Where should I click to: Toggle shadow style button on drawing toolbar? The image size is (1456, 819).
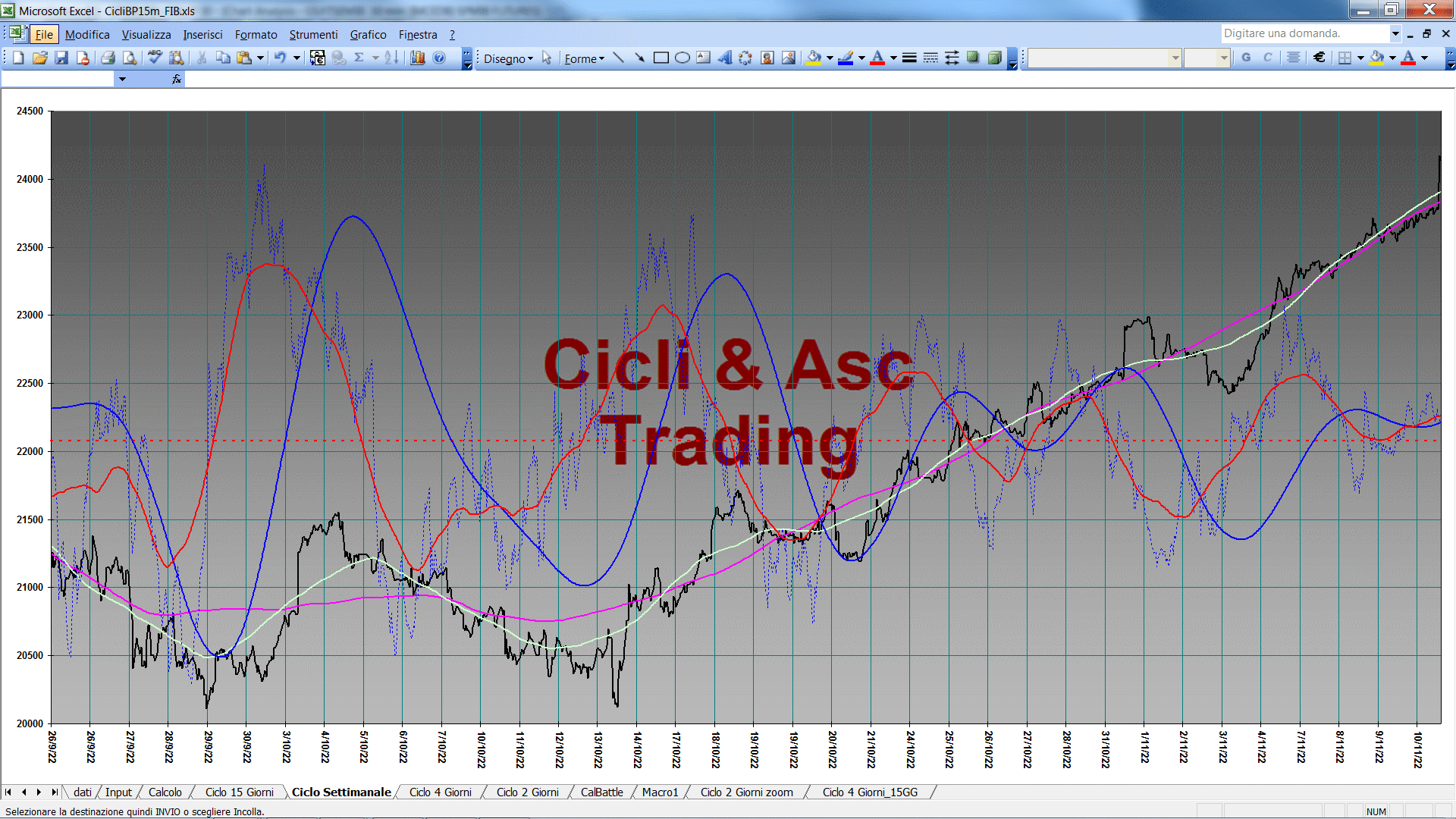[x=973, y=58]
